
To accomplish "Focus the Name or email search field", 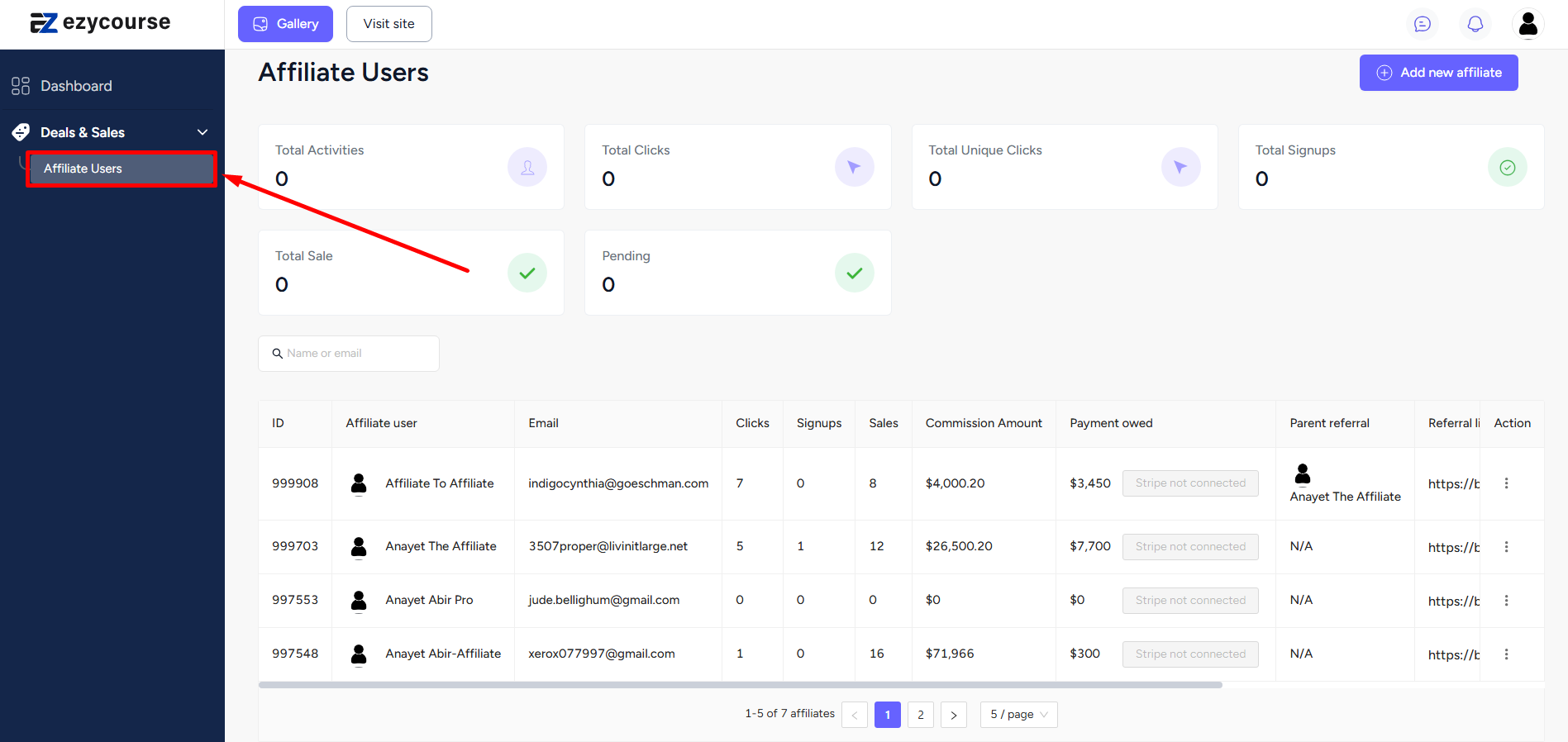I will (349, 354).
